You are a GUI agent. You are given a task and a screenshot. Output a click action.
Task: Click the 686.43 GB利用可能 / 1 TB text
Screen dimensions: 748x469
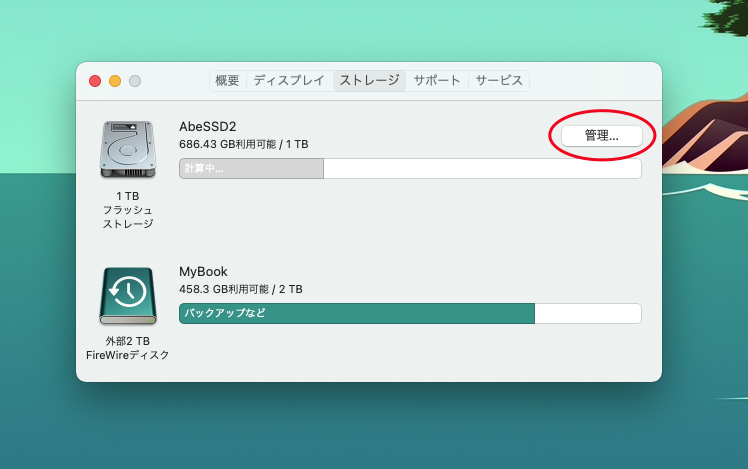pos(244,144)
